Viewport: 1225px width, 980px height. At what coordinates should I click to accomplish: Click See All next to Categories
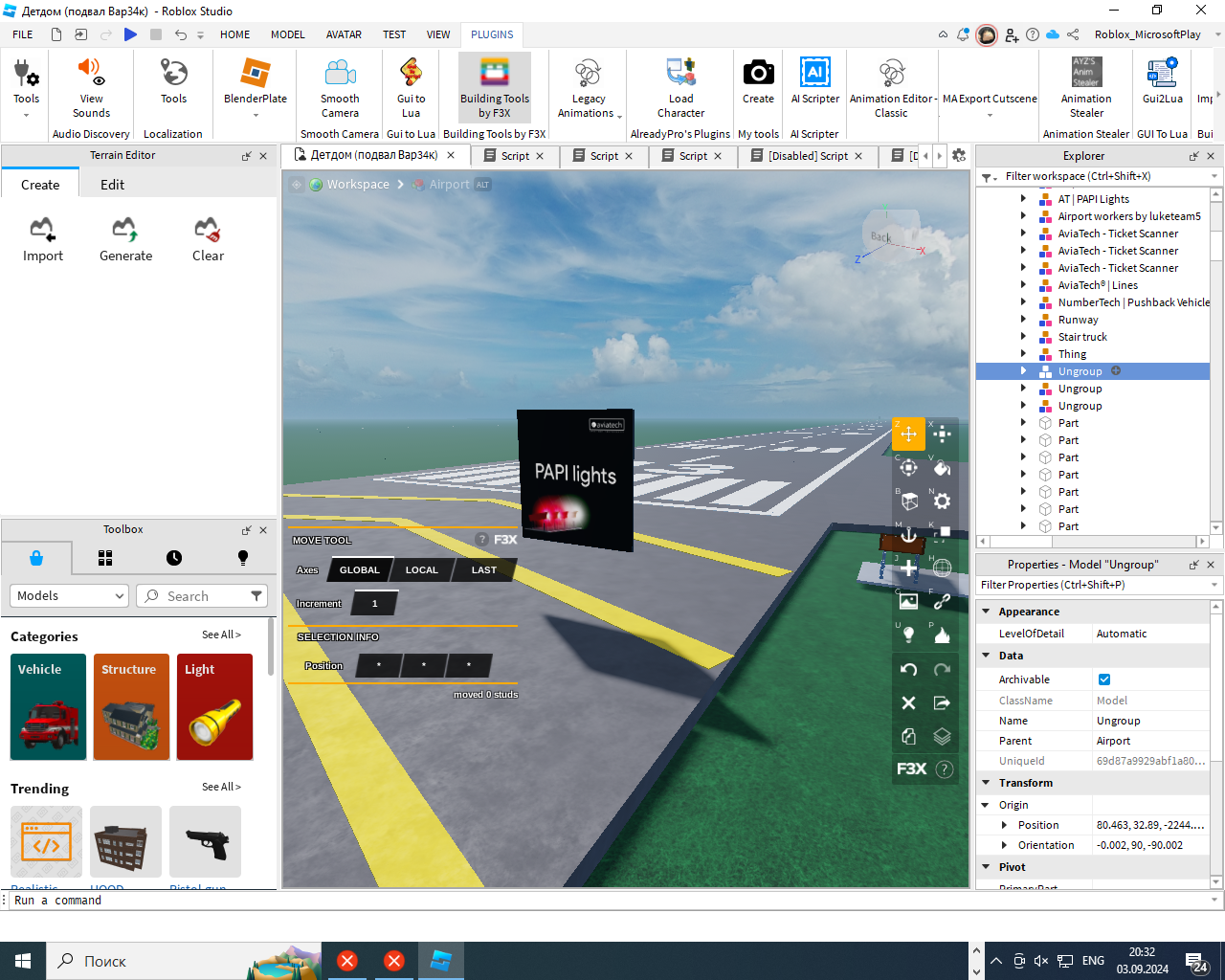pyautogui.click(x=221, y=635)
